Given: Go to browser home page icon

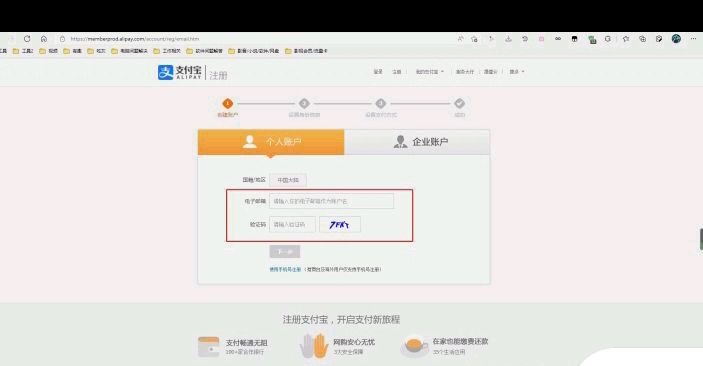Looking at the screenshot, I should 43,39.
